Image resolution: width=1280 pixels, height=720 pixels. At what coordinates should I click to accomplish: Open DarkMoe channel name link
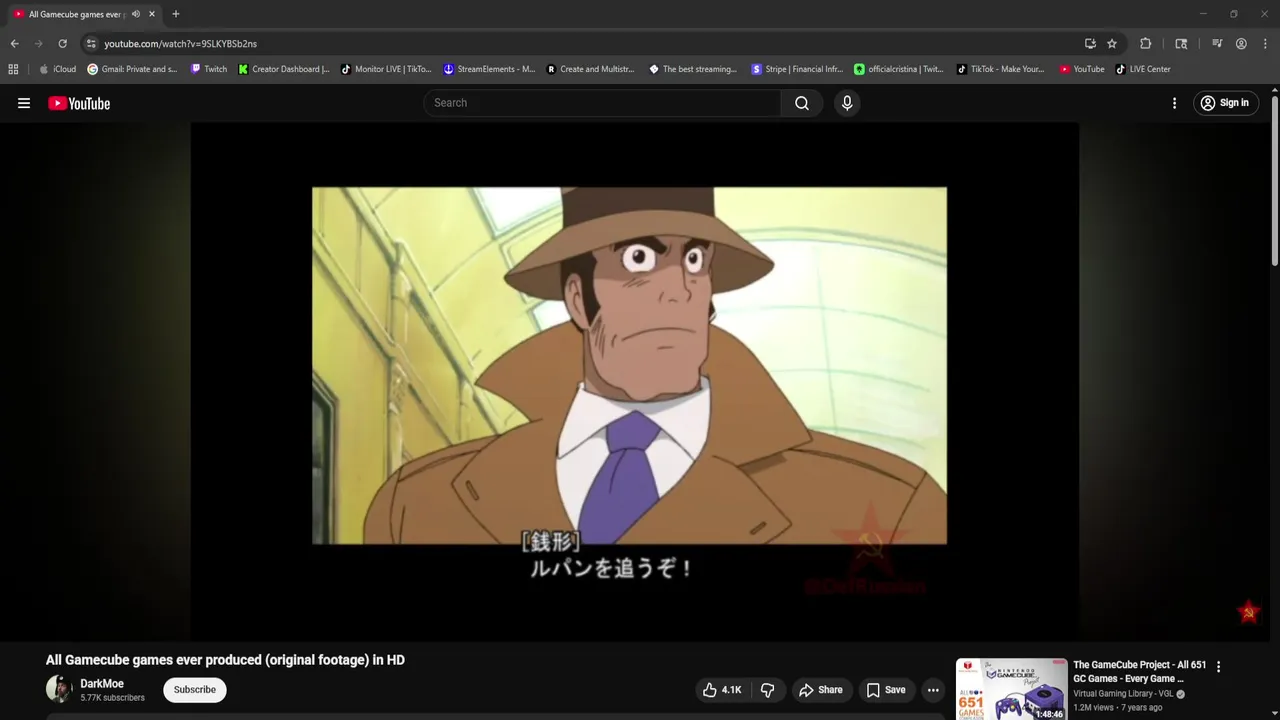click(x=102, y=684)
